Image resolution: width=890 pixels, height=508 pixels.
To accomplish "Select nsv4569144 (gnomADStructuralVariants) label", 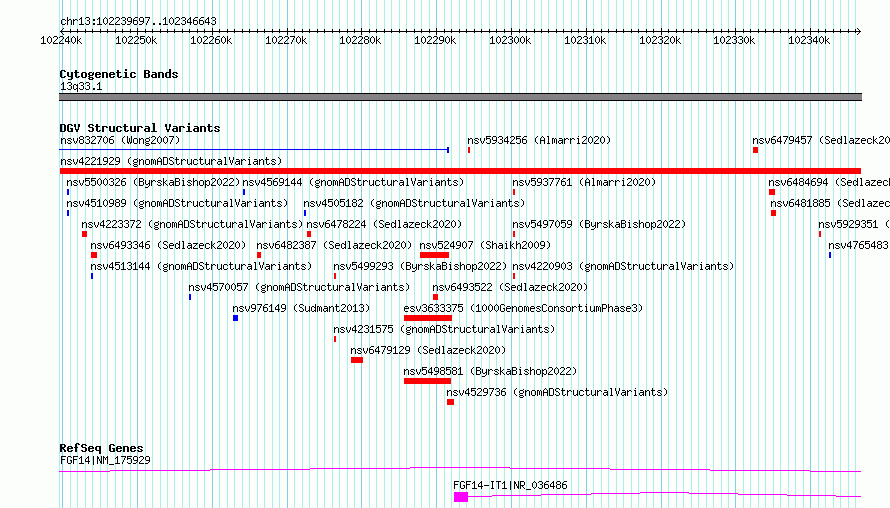I will click(353, 182).
